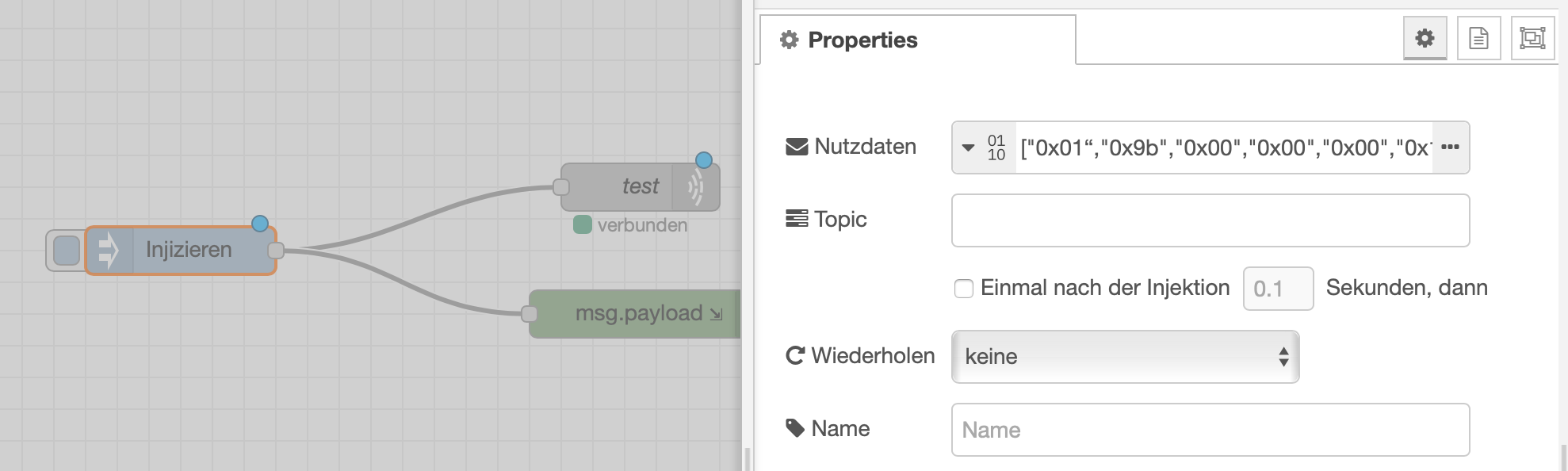
Task: Click the msg.payload input port
Action: [530, 314]
